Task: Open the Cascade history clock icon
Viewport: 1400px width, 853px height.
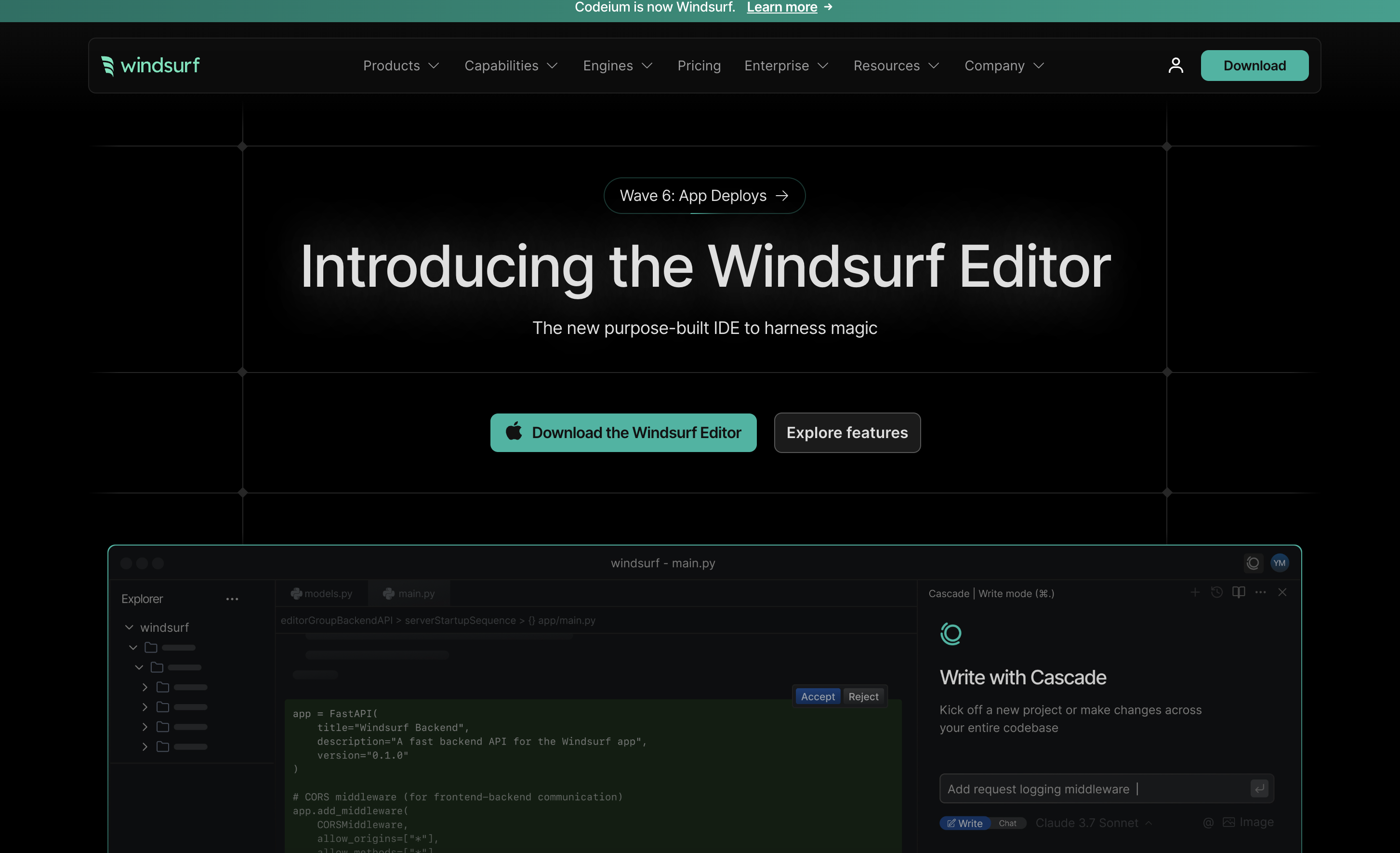Action: click(x=1216, y=592)
